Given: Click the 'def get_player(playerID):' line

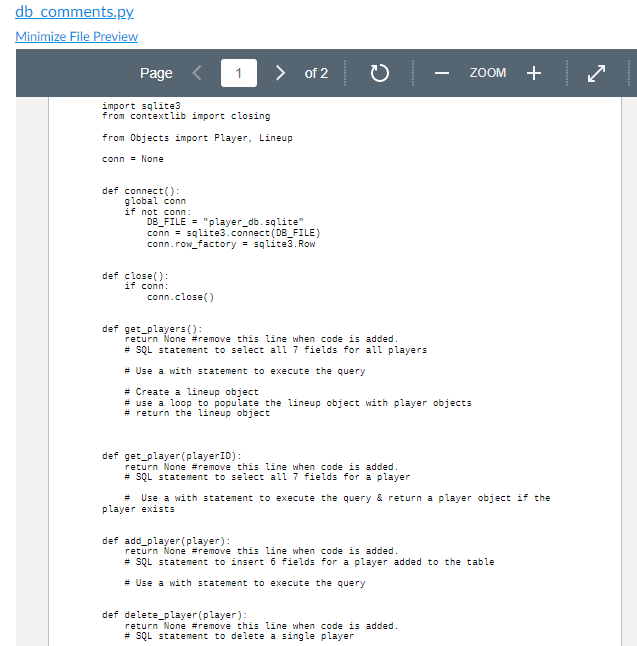Looking at the screenshot, I should 172,456.
